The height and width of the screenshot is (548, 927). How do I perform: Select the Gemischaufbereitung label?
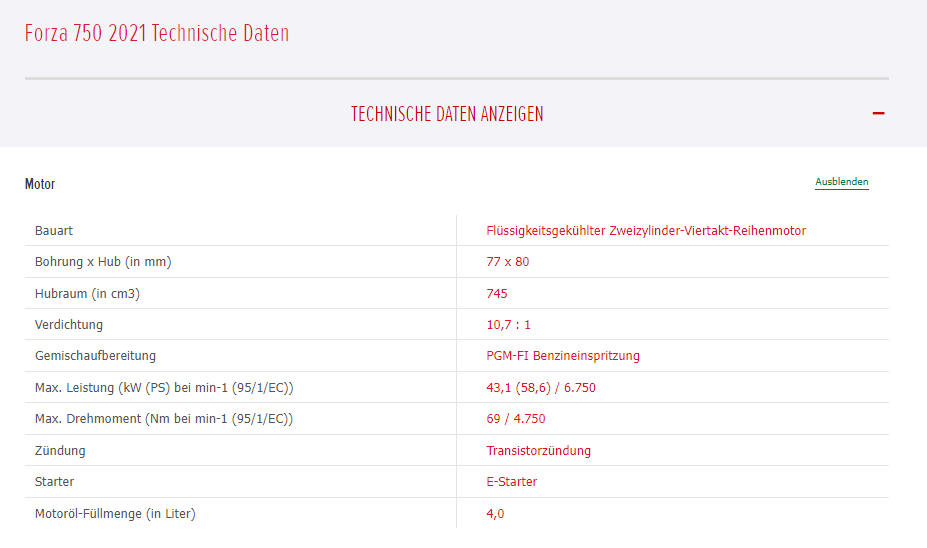point(95,356)
